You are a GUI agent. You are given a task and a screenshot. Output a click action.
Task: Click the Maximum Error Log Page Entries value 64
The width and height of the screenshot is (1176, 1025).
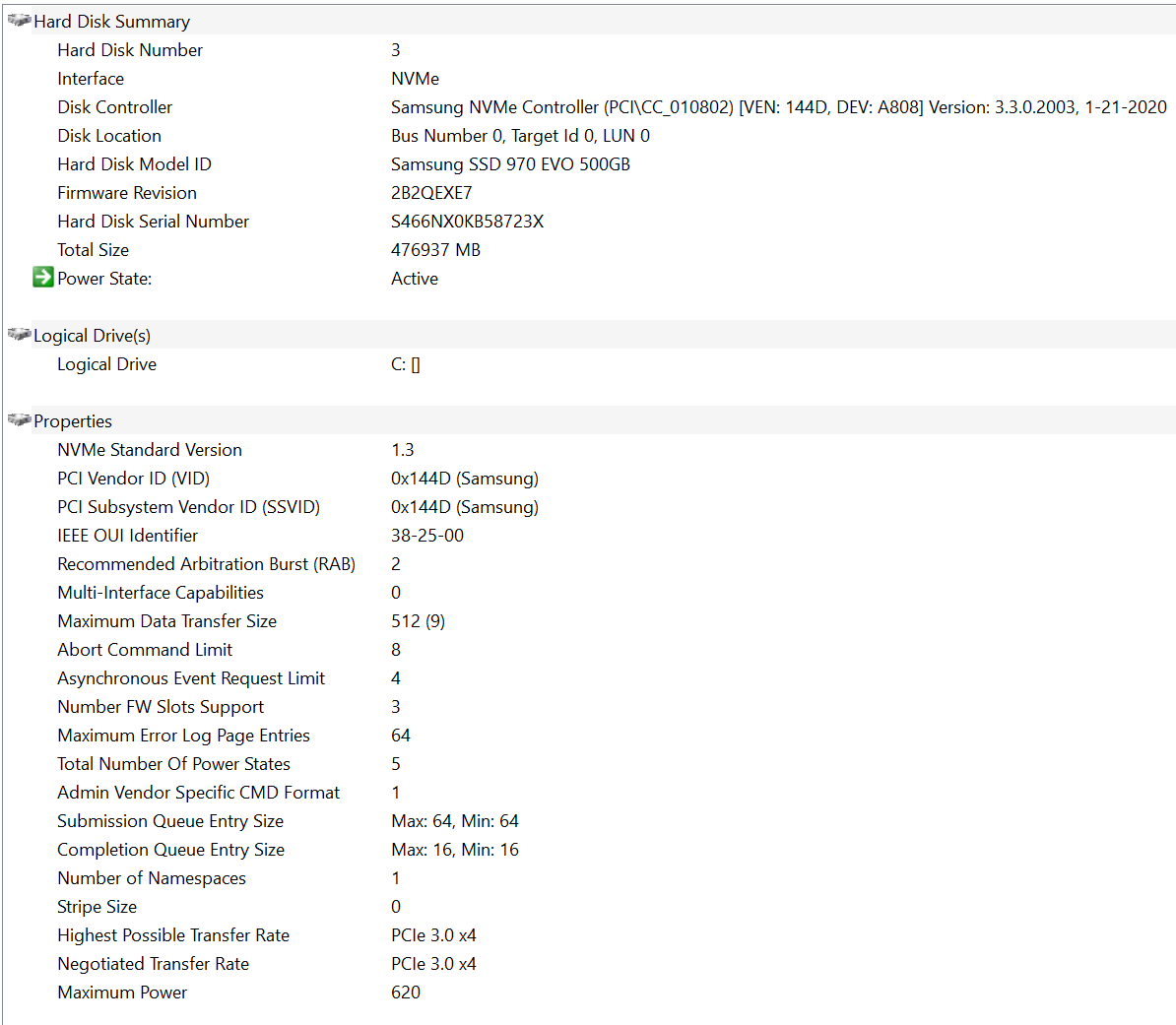point(401,736)
